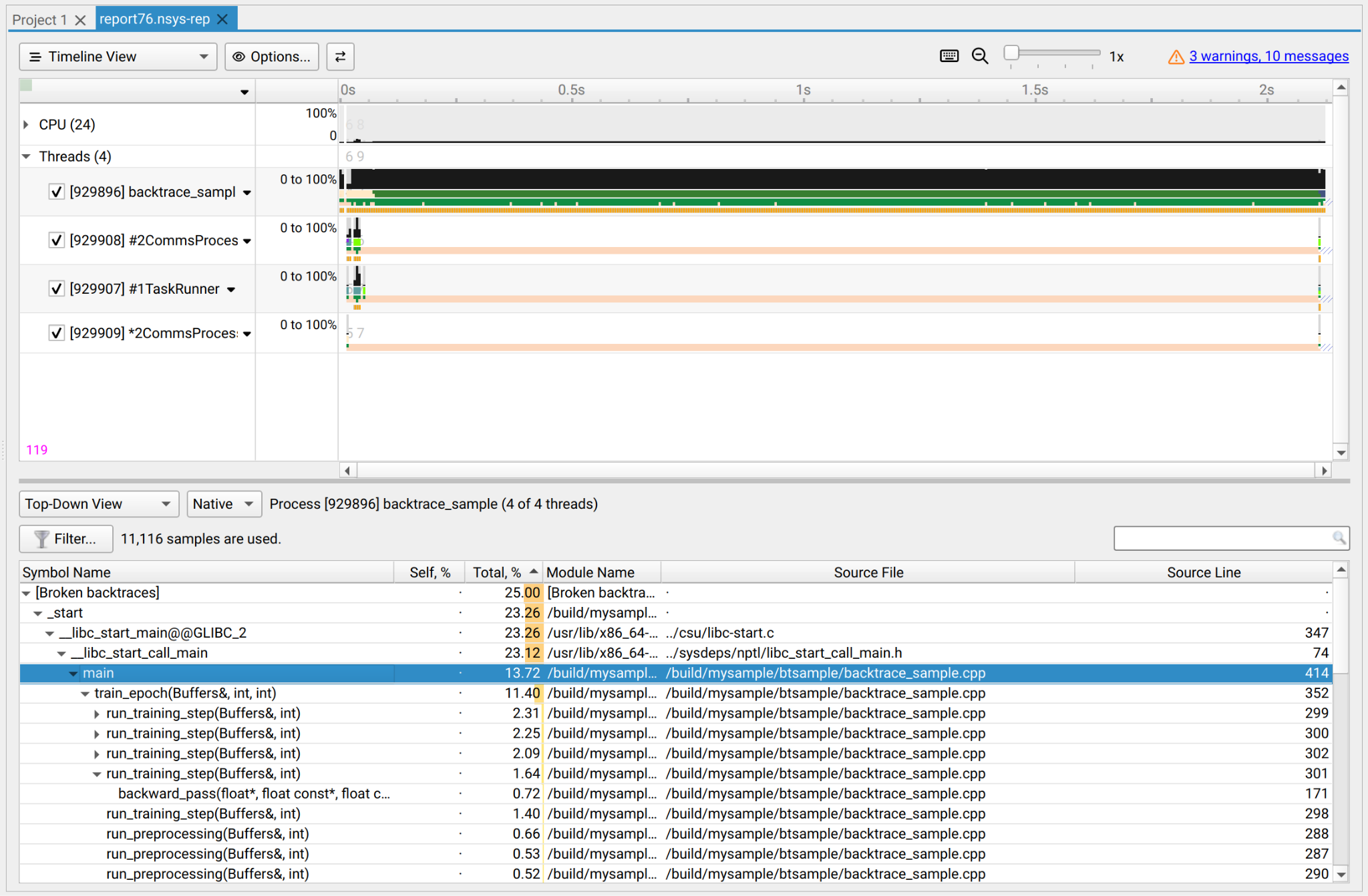Collapse the [Broken backtraces] tree row
Image resolution: width=1368 pixels, height=896 pixels.
pyautogui.click(x=26, y=593)
